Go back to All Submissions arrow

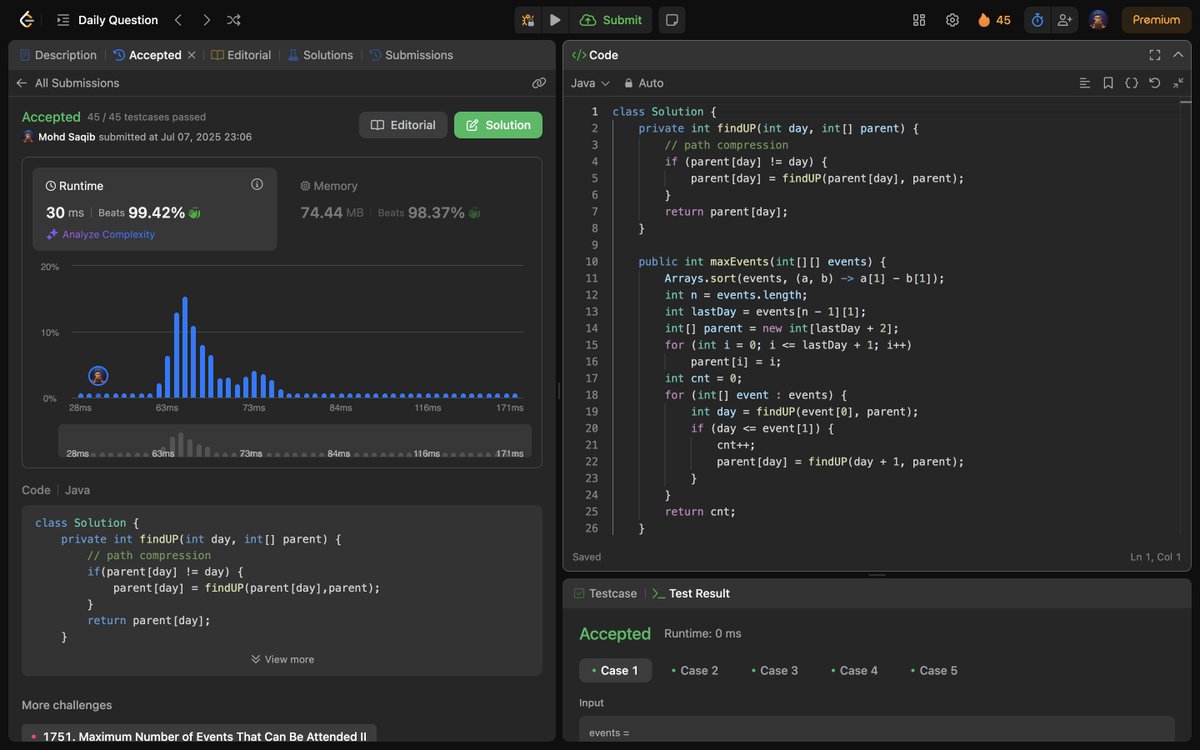[21, 83]
